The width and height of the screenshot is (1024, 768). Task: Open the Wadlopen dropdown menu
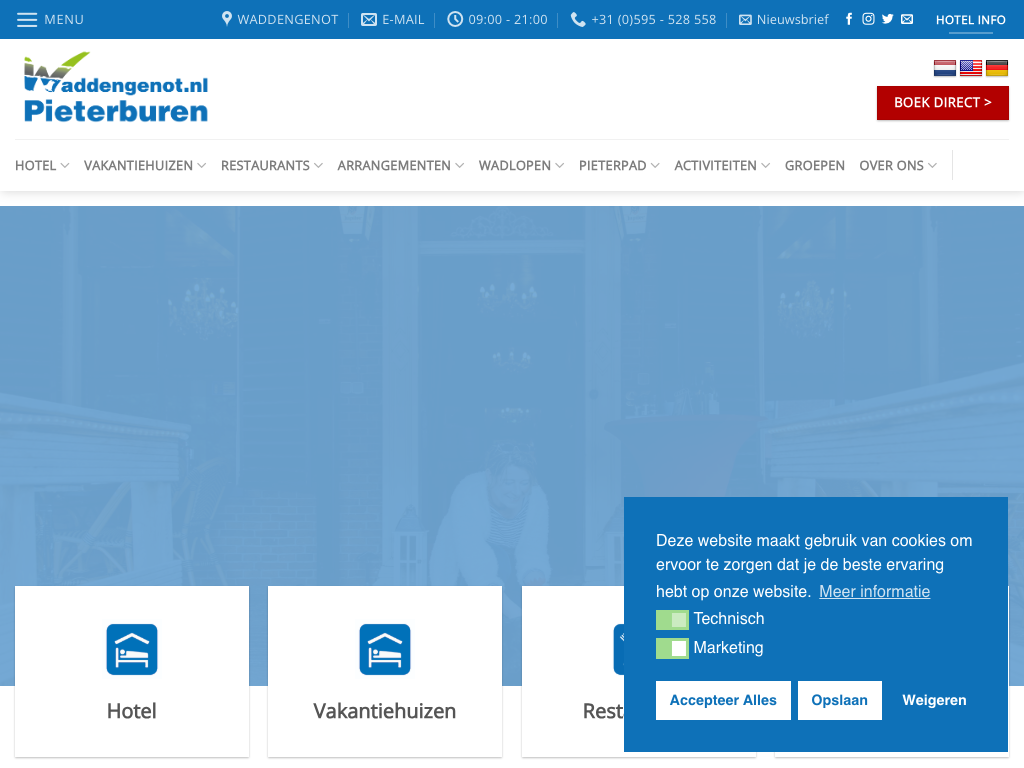pos(521,166)
